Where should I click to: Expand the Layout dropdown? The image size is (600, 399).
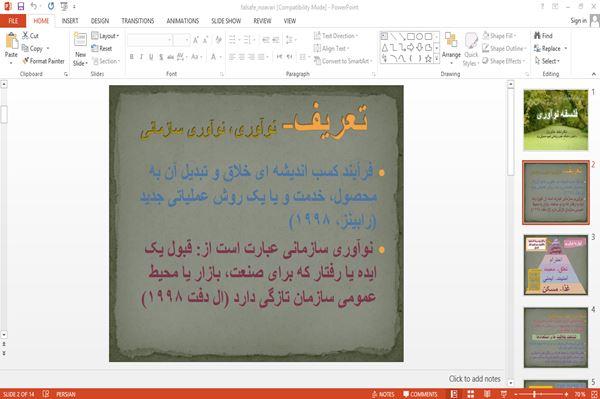[105, 36]
